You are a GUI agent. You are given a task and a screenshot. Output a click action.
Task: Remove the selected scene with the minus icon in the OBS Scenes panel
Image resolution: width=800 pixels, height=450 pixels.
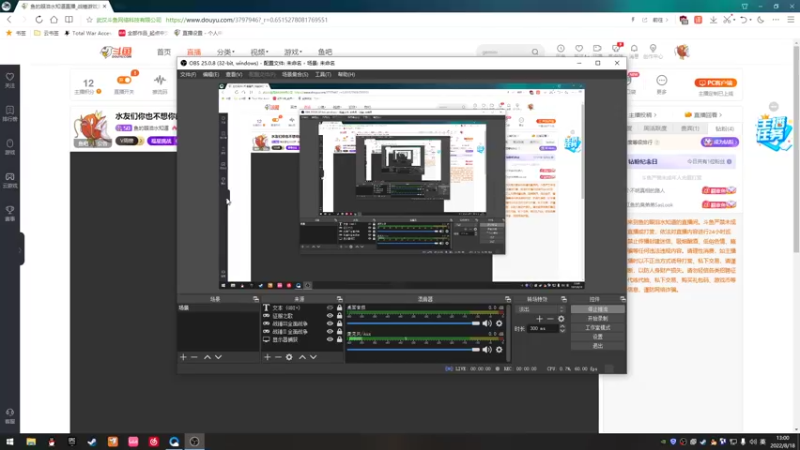(x=194, y=357)
